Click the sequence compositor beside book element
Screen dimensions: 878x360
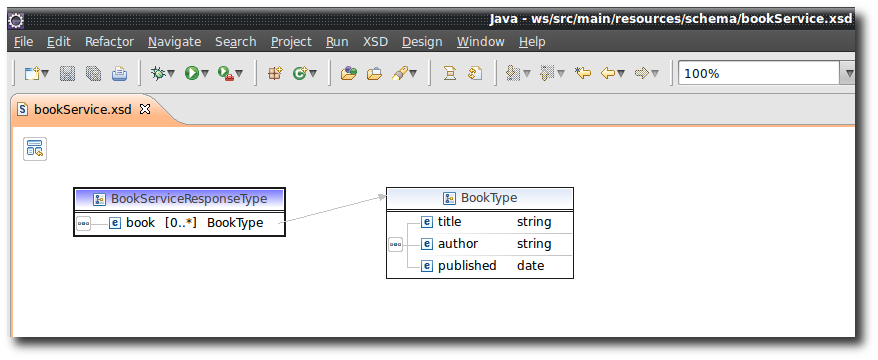click(x=83, y=224)
